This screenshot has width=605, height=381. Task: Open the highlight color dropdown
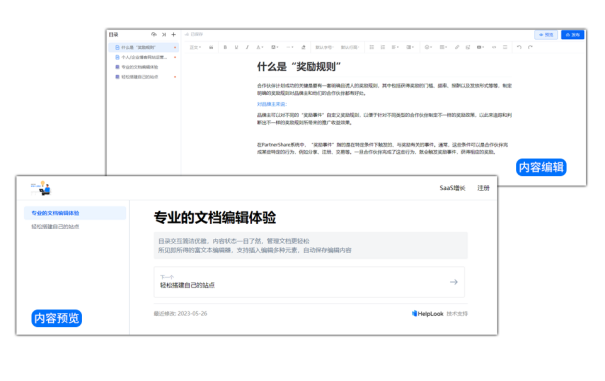pyautogui.click(x=275, y=47)
